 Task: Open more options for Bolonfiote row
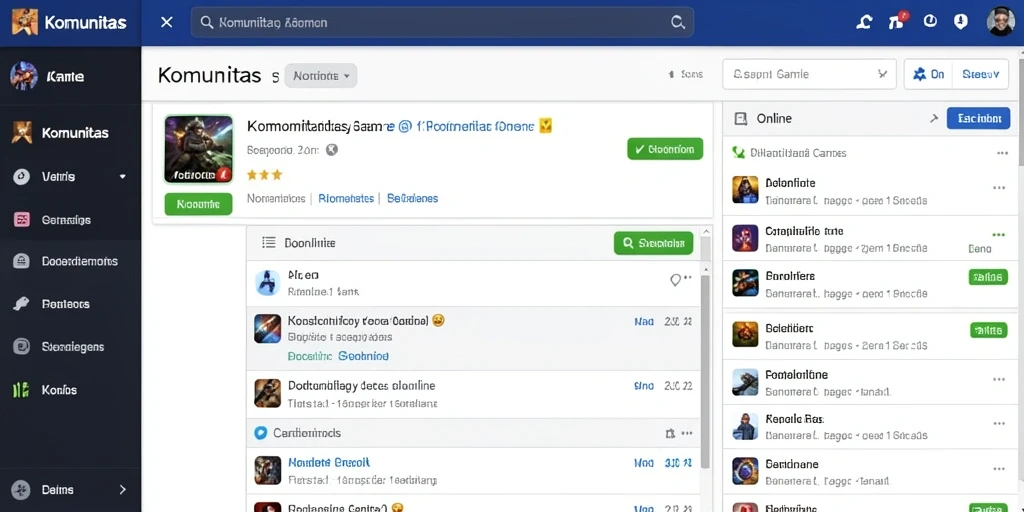pyautogui.click(x=999, y=187)
